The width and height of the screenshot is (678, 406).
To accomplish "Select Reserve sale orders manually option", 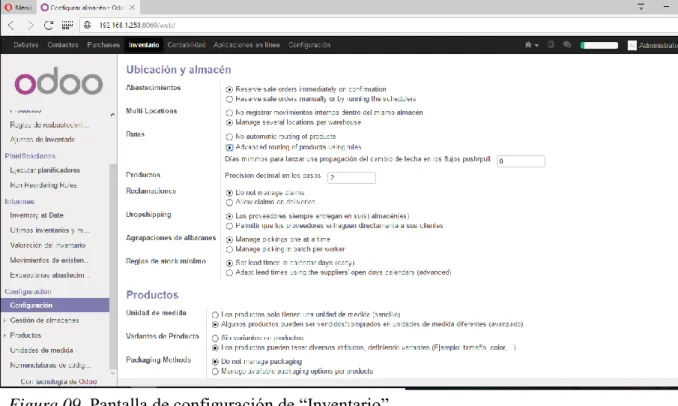I will click(x=229, y=99).
